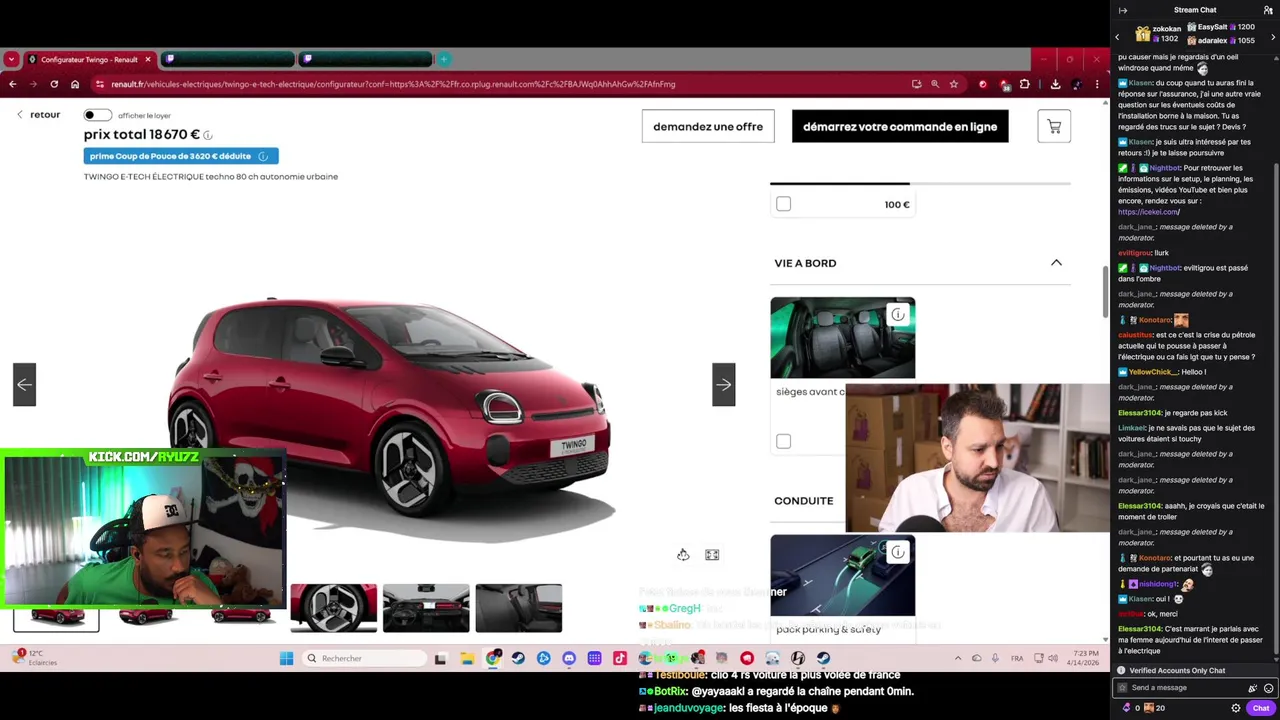Open chat community users list icon
The image size is (1280, 720).
[x=1268, y=10]
